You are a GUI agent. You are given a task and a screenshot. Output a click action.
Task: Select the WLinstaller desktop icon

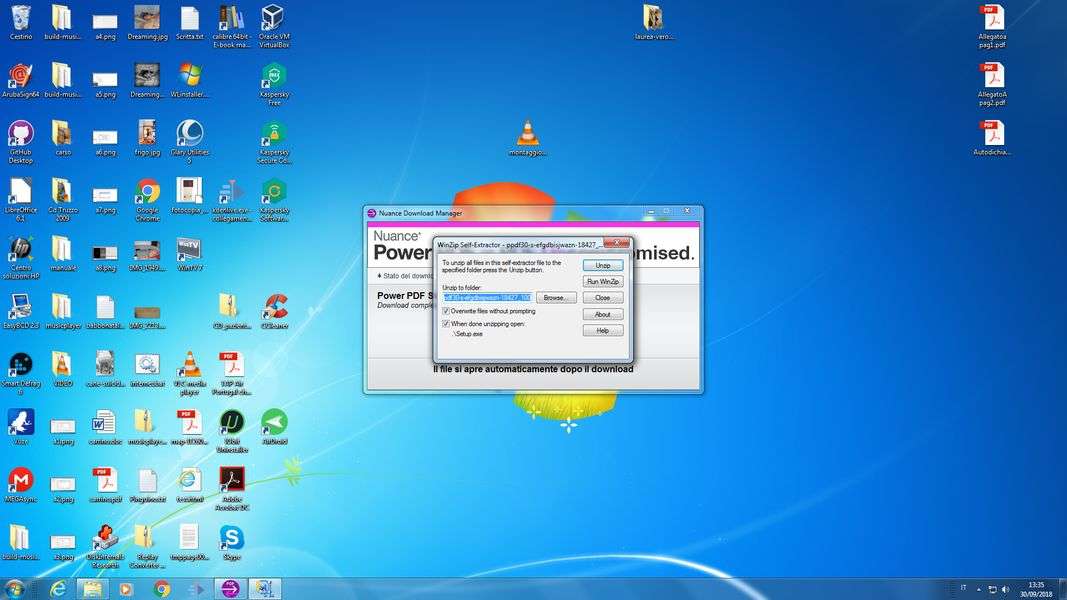pyautogui.click(x=189, y=80)
